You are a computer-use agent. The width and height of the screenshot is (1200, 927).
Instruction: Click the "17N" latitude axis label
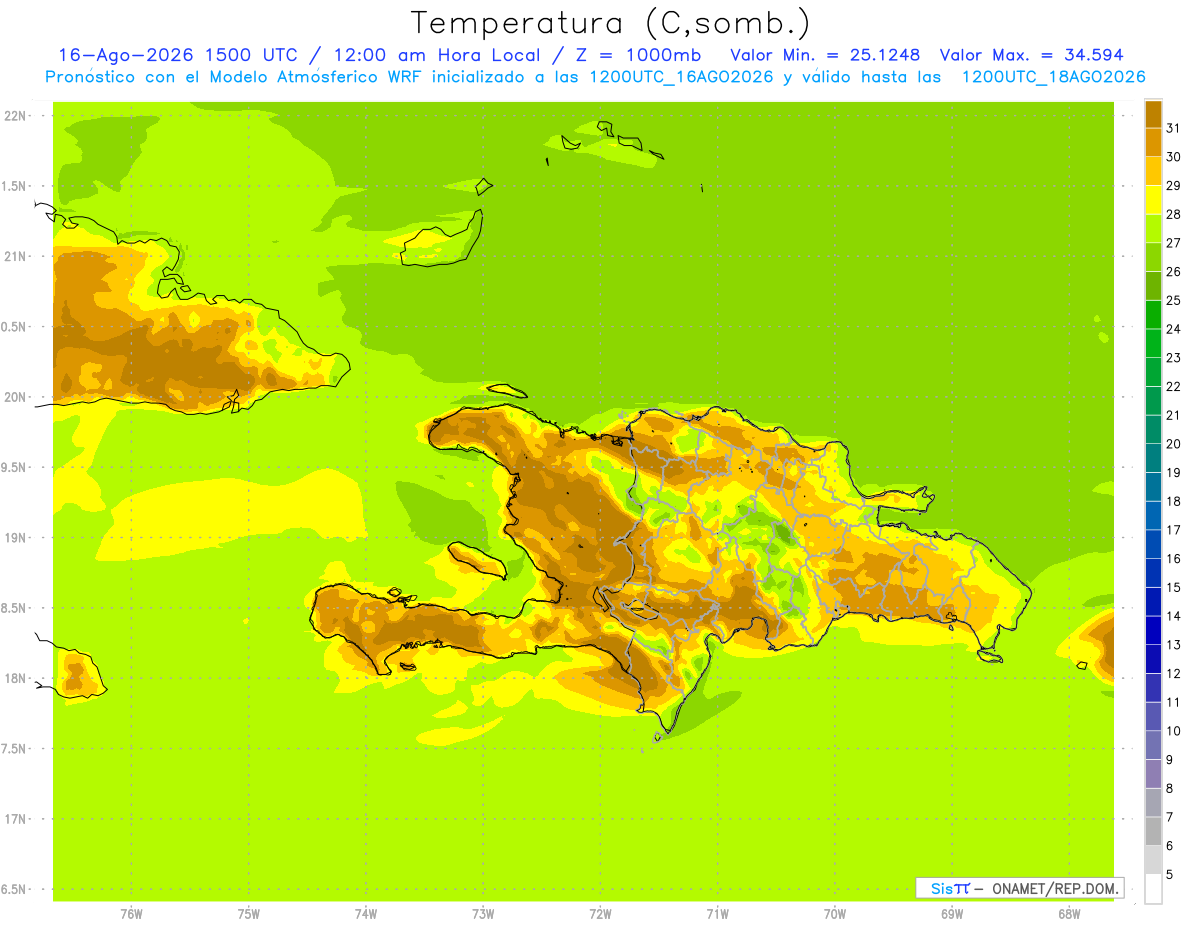(15, 819)
